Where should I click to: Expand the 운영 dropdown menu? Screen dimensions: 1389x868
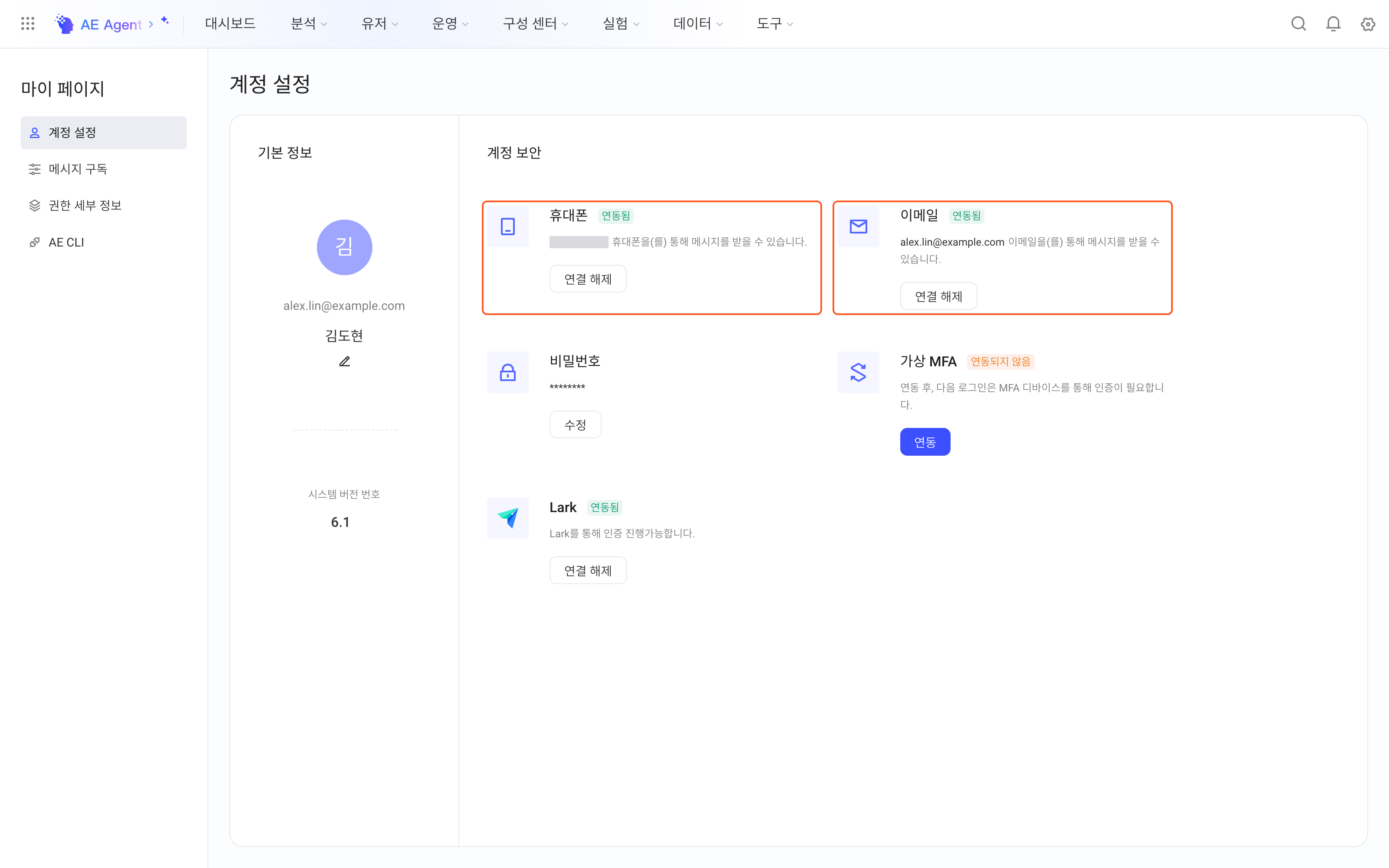(450, 23)
